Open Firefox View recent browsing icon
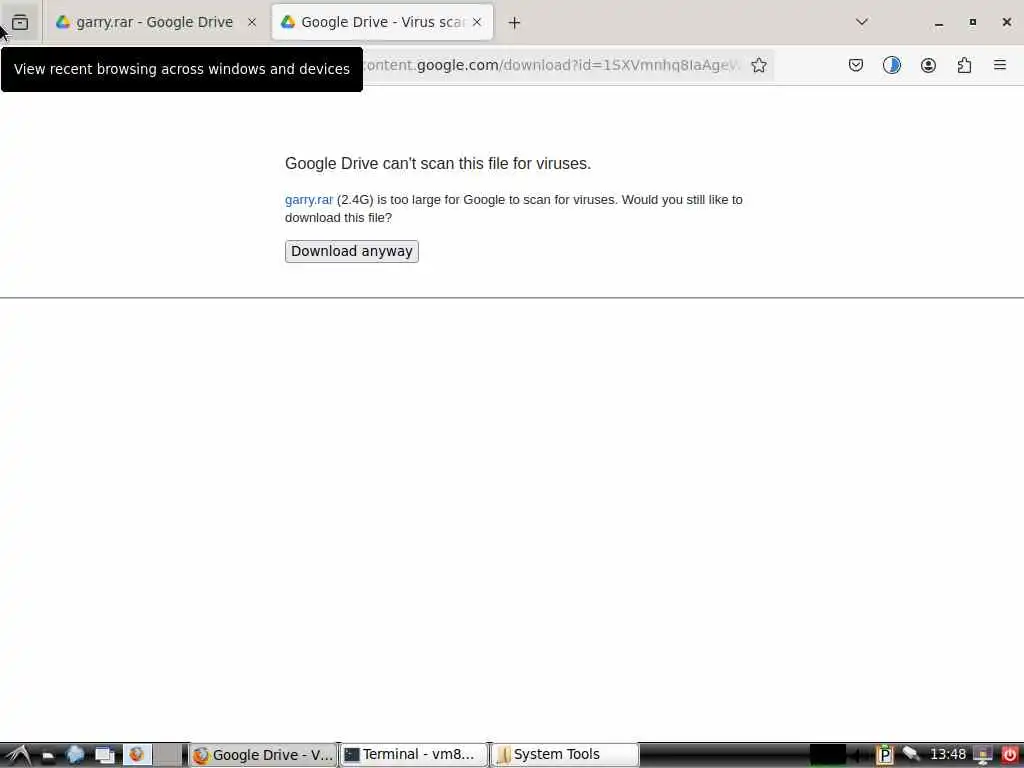 click(x=20, y=22)
